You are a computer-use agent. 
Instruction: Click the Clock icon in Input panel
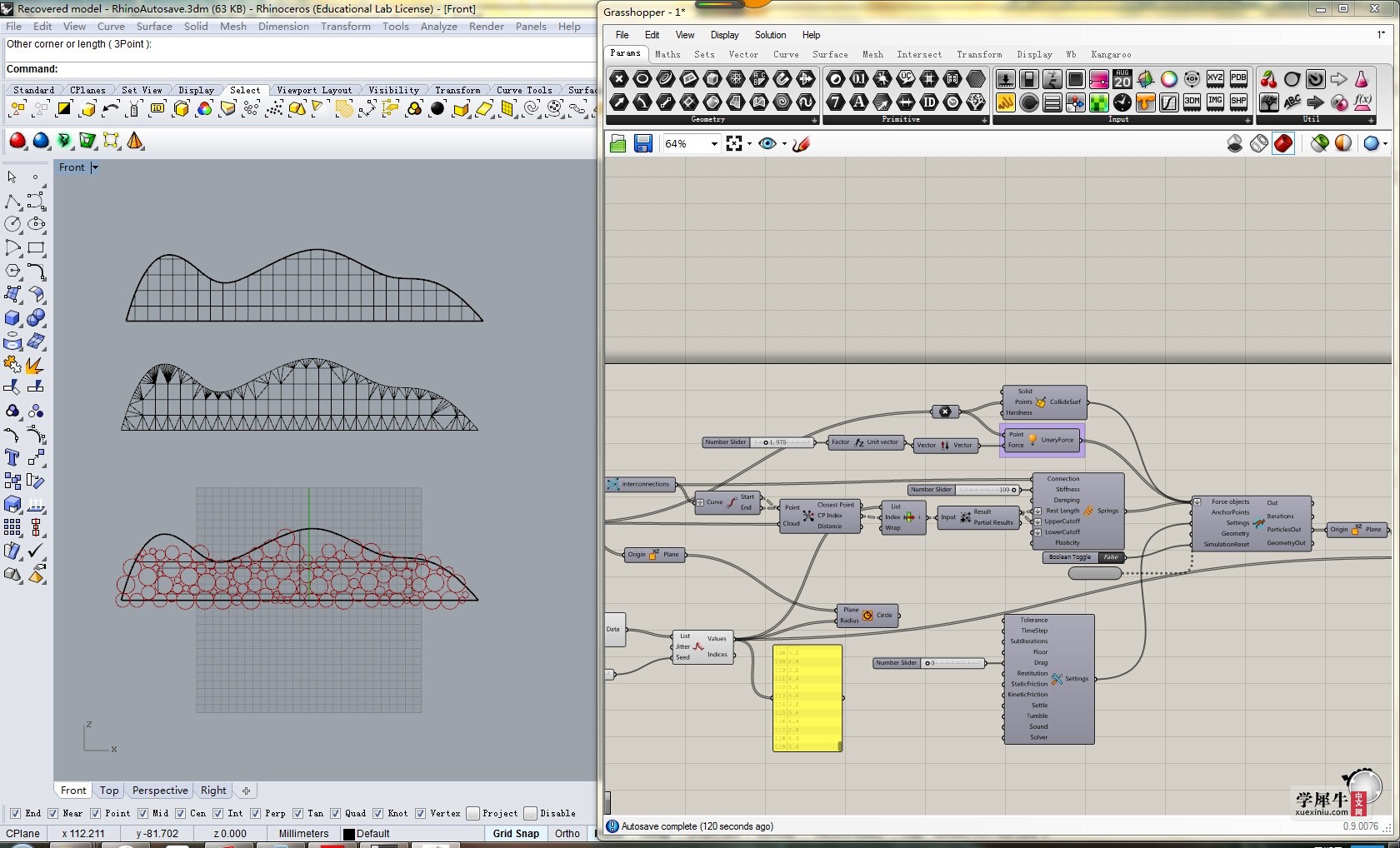[1122, 102]
